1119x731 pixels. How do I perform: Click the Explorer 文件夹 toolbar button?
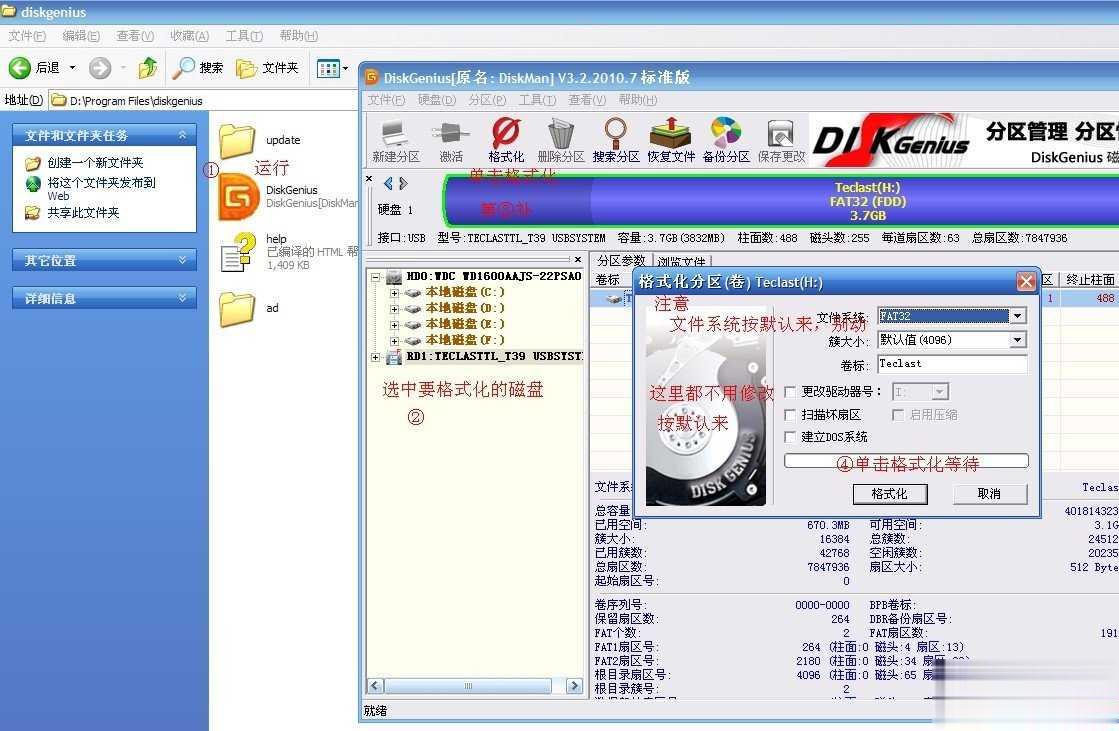(267, 68)
